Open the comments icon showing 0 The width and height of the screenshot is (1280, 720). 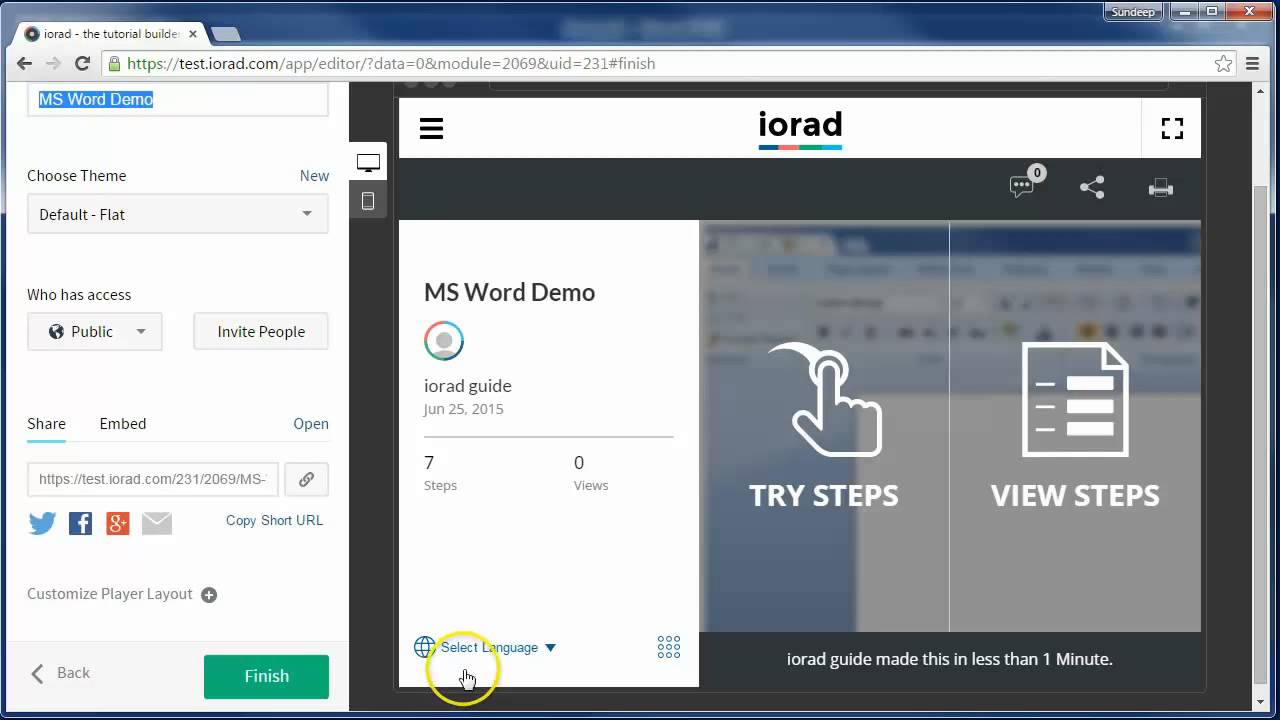tap(1025, 184)
